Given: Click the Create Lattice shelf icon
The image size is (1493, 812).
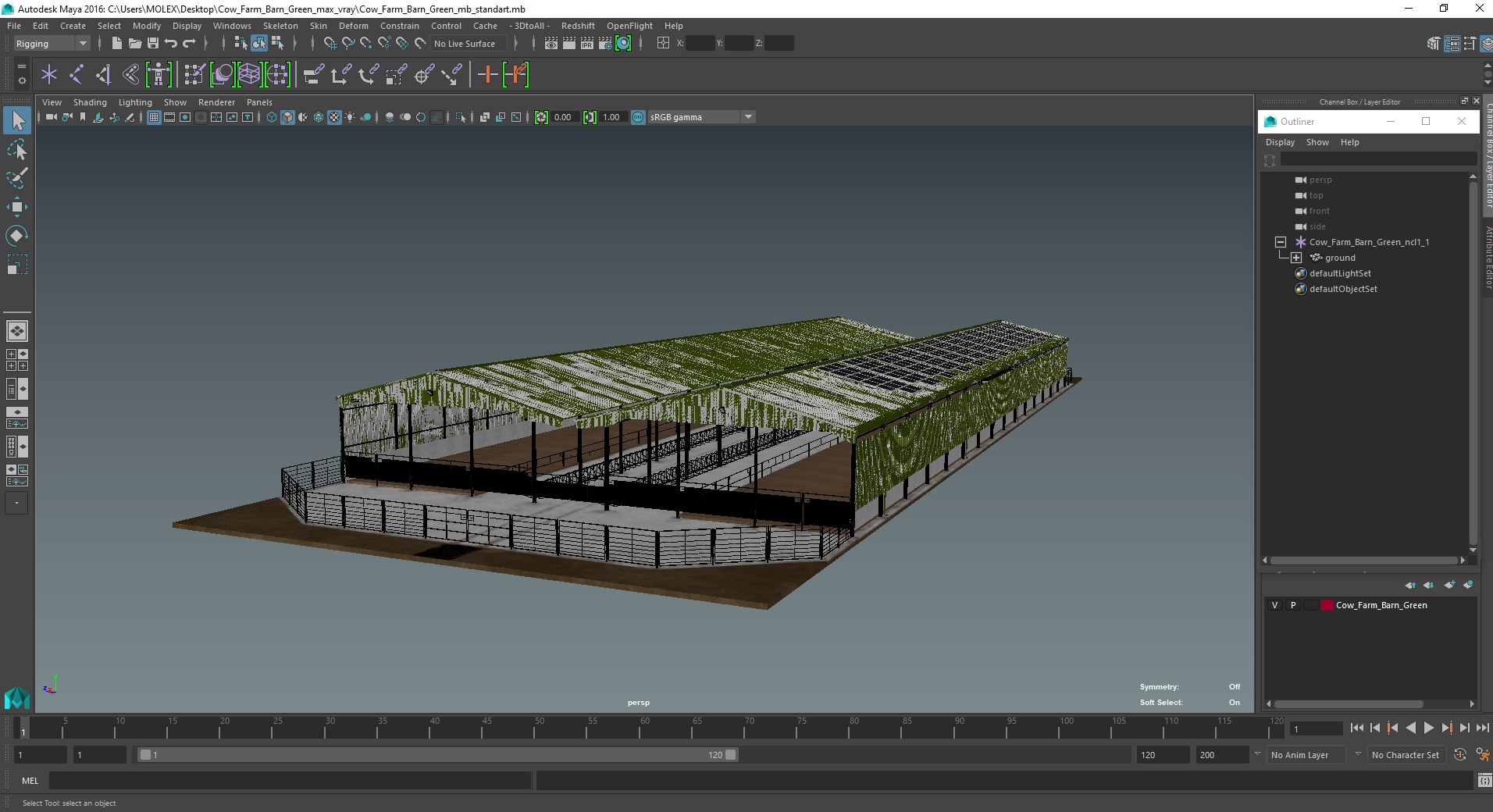Looking at the screenshot, I should (249, 75).
